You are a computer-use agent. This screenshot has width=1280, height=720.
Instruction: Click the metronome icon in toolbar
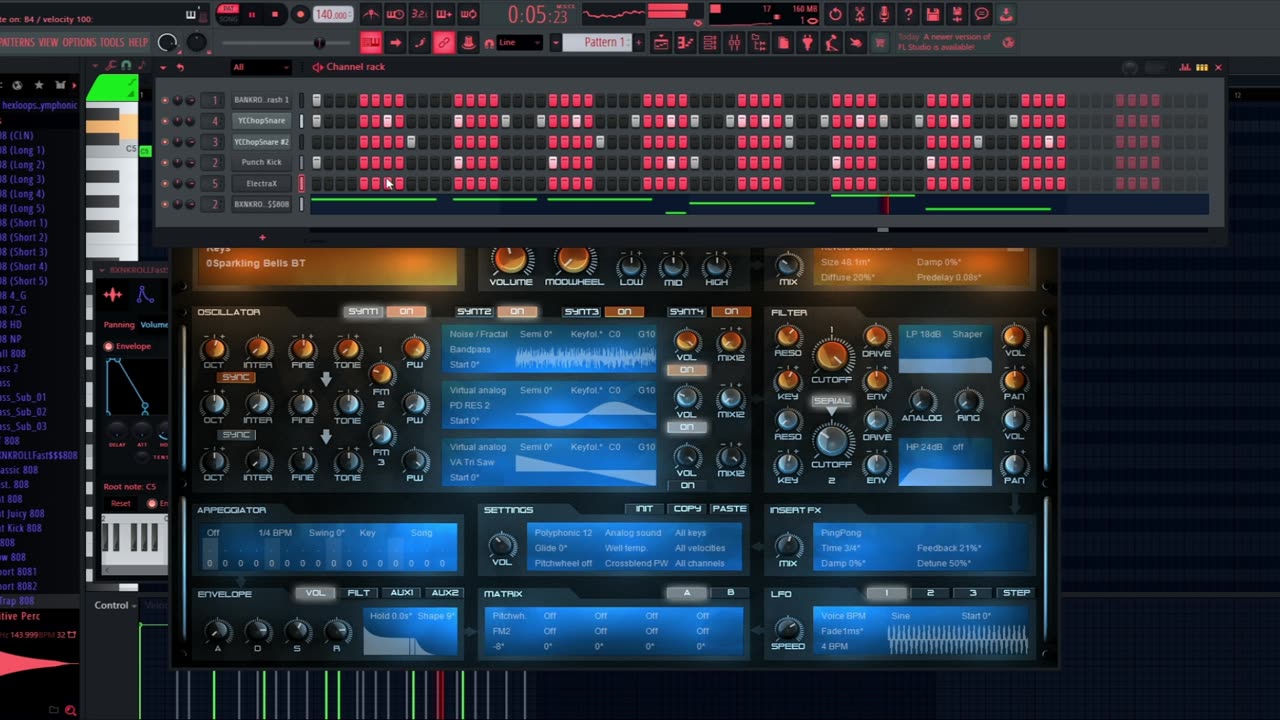(370, 14)
